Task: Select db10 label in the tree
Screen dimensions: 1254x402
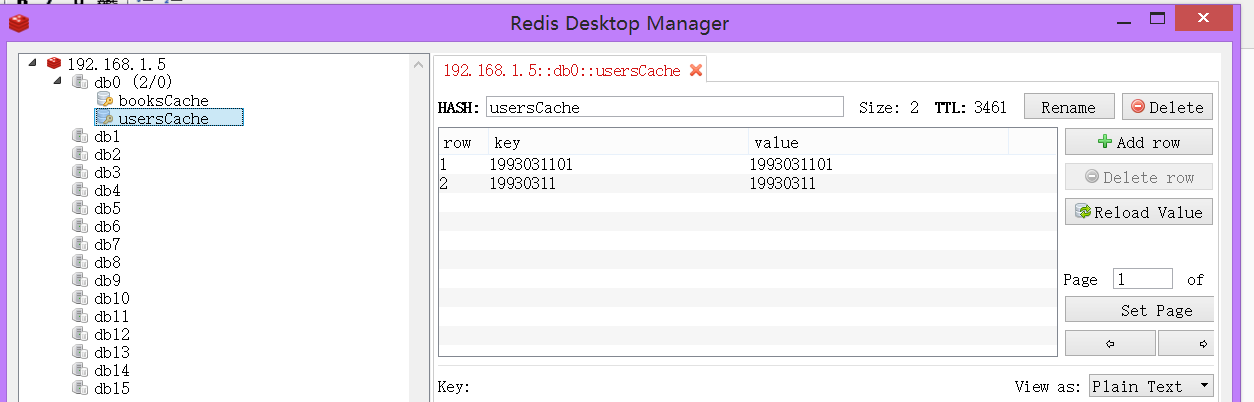Action: click(x=112, y=298)
